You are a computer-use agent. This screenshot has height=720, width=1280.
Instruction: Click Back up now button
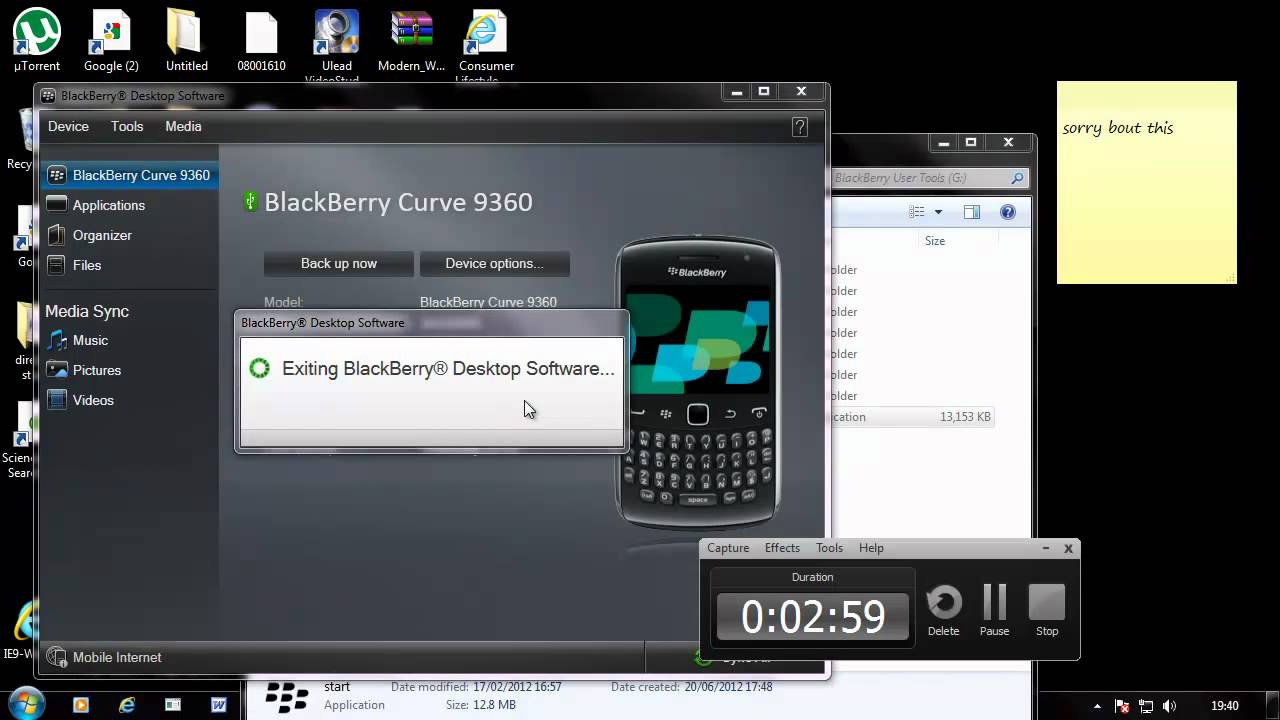click(x=339, y=263)
